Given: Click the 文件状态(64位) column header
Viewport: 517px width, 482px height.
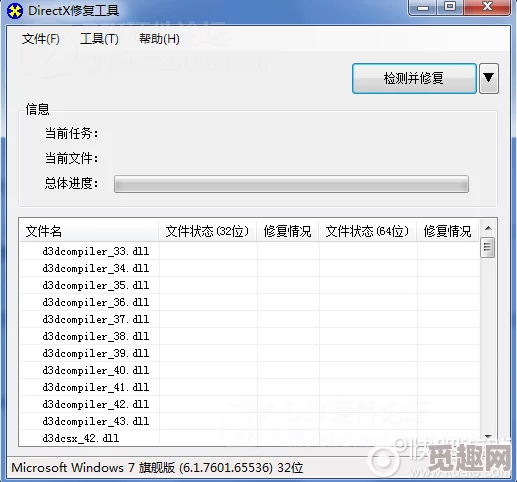Looking at the screenshot, I should (367, 231).
